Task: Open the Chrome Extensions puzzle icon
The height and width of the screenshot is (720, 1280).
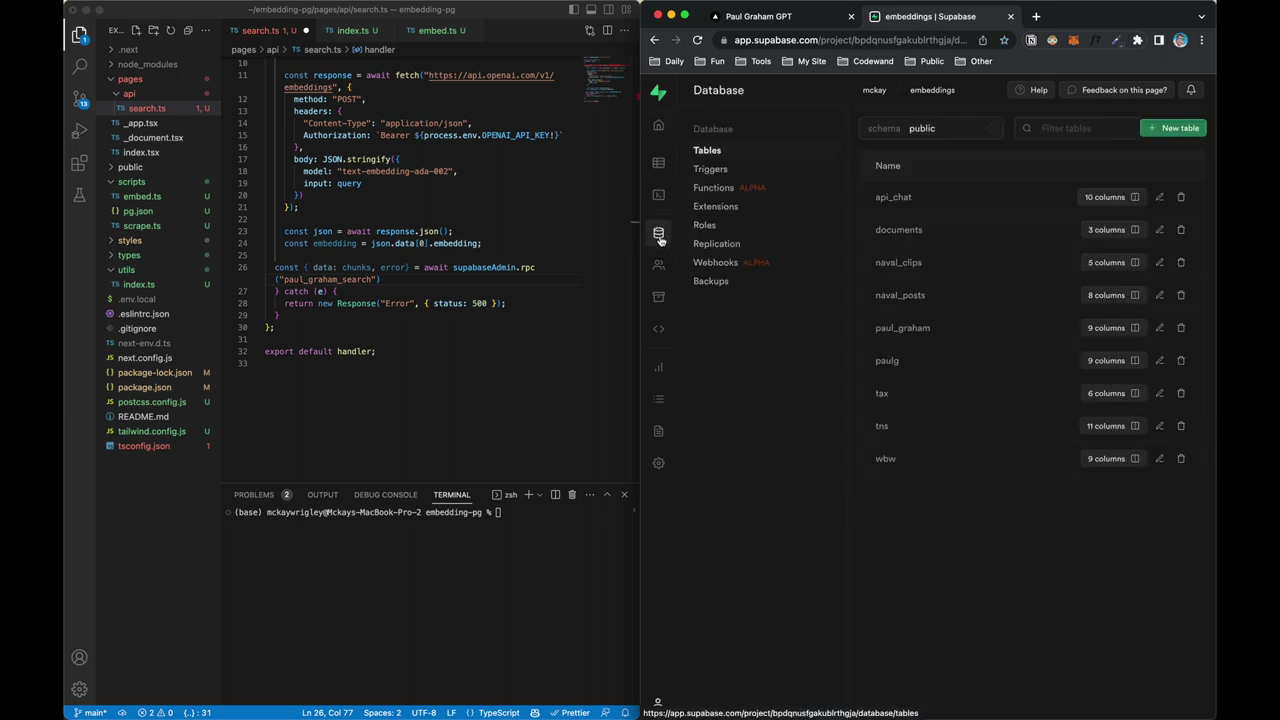Action: click(1137, 40)
